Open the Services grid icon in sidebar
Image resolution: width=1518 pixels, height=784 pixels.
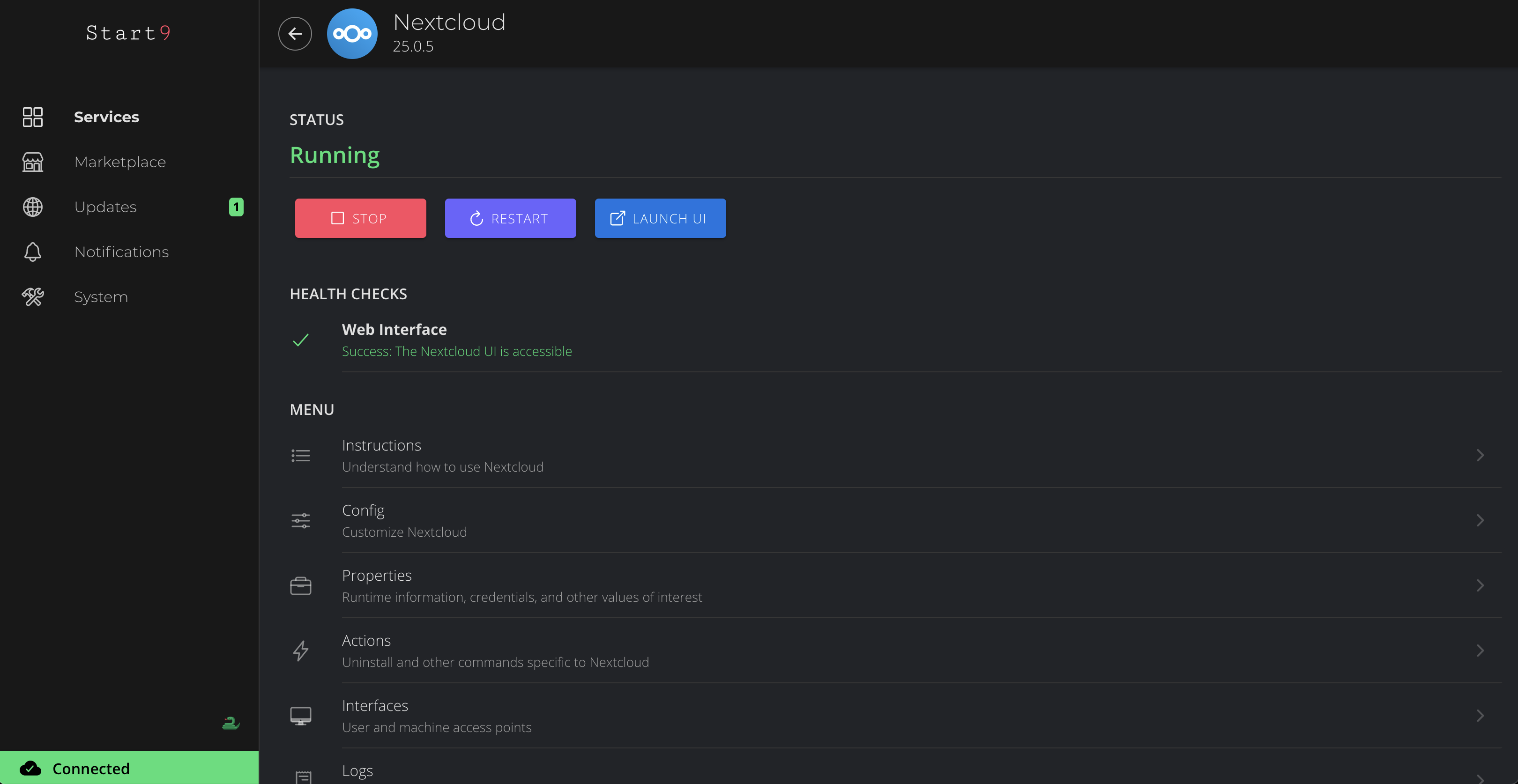click(32, 117)
